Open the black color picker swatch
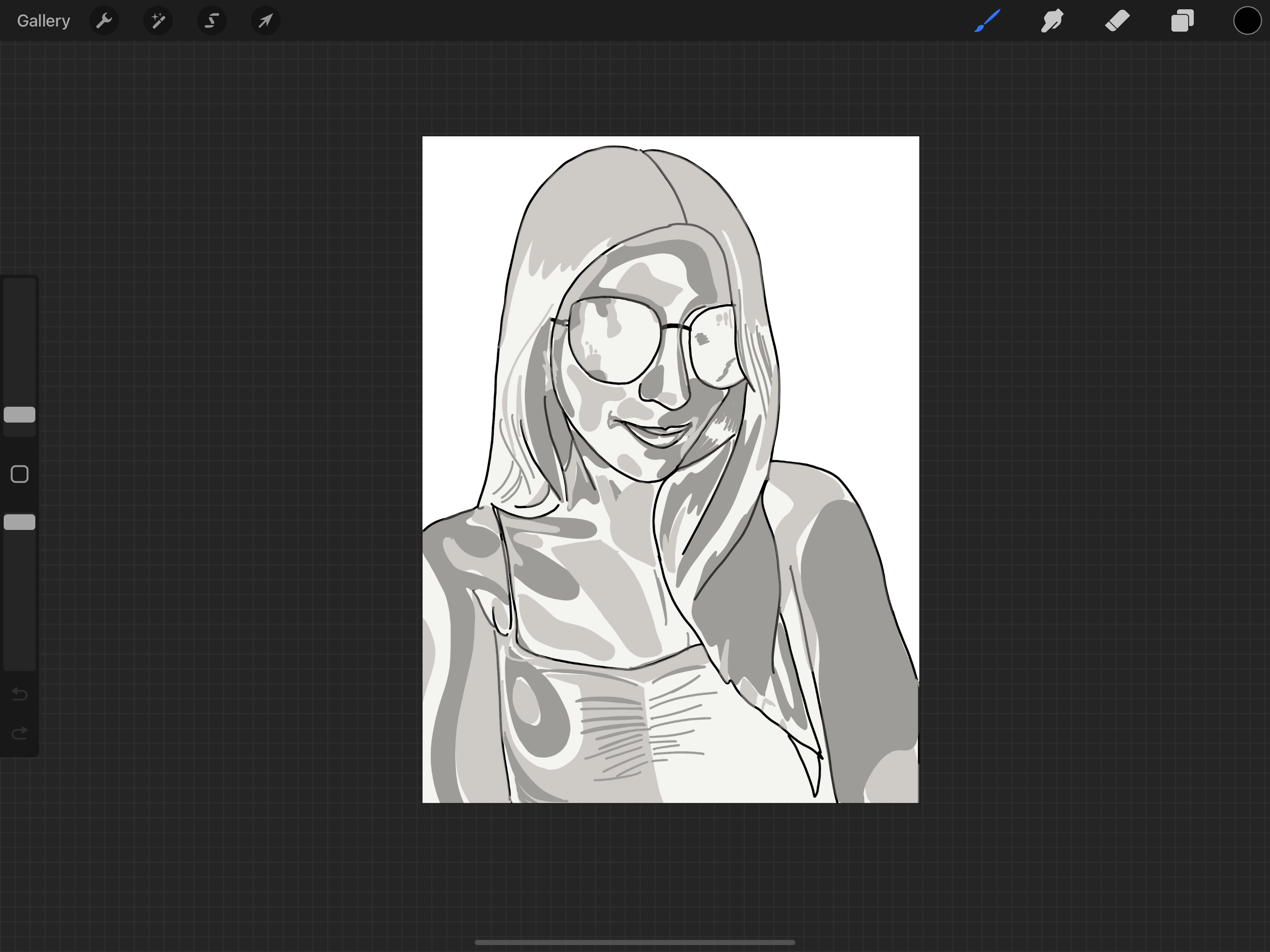Image resolution: width=1270 pixels, height=952 pixels. click(1247, 21)
